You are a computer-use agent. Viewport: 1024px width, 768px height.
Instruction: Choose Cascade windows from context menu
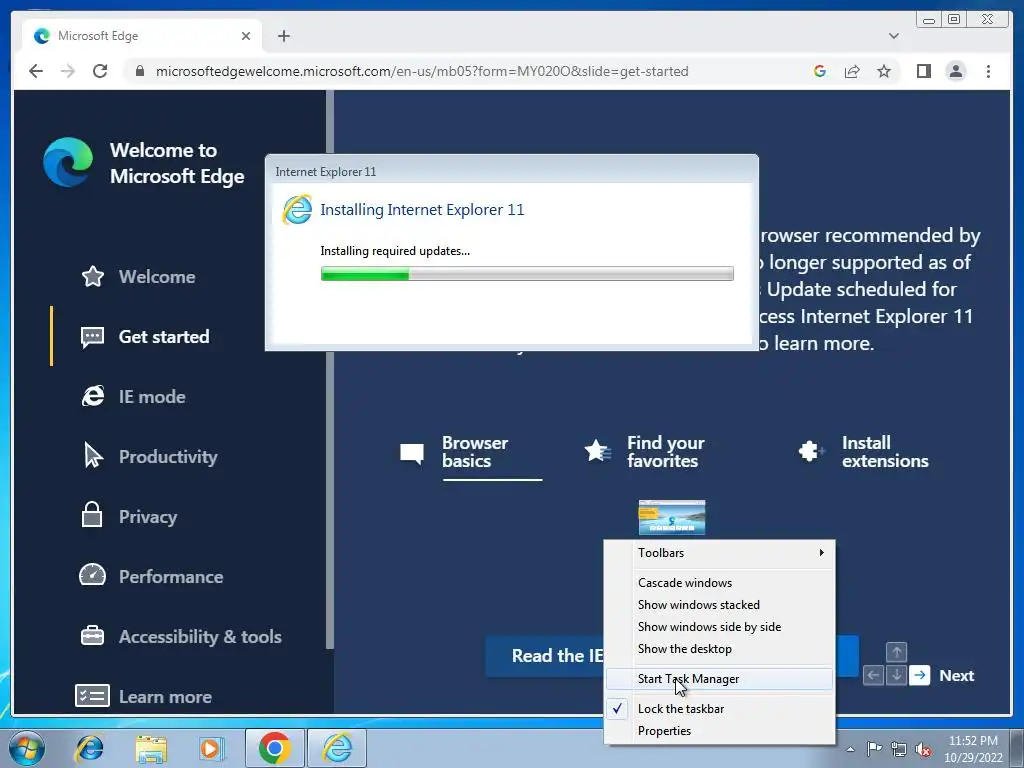tap(720, 583)
